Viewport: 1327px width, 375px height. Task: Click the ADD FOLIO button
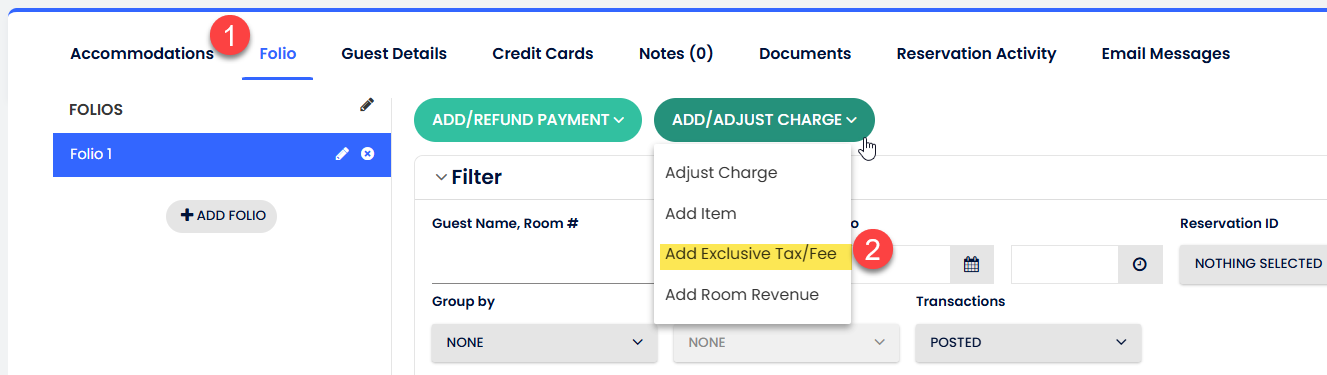click(x=221, y=215)
